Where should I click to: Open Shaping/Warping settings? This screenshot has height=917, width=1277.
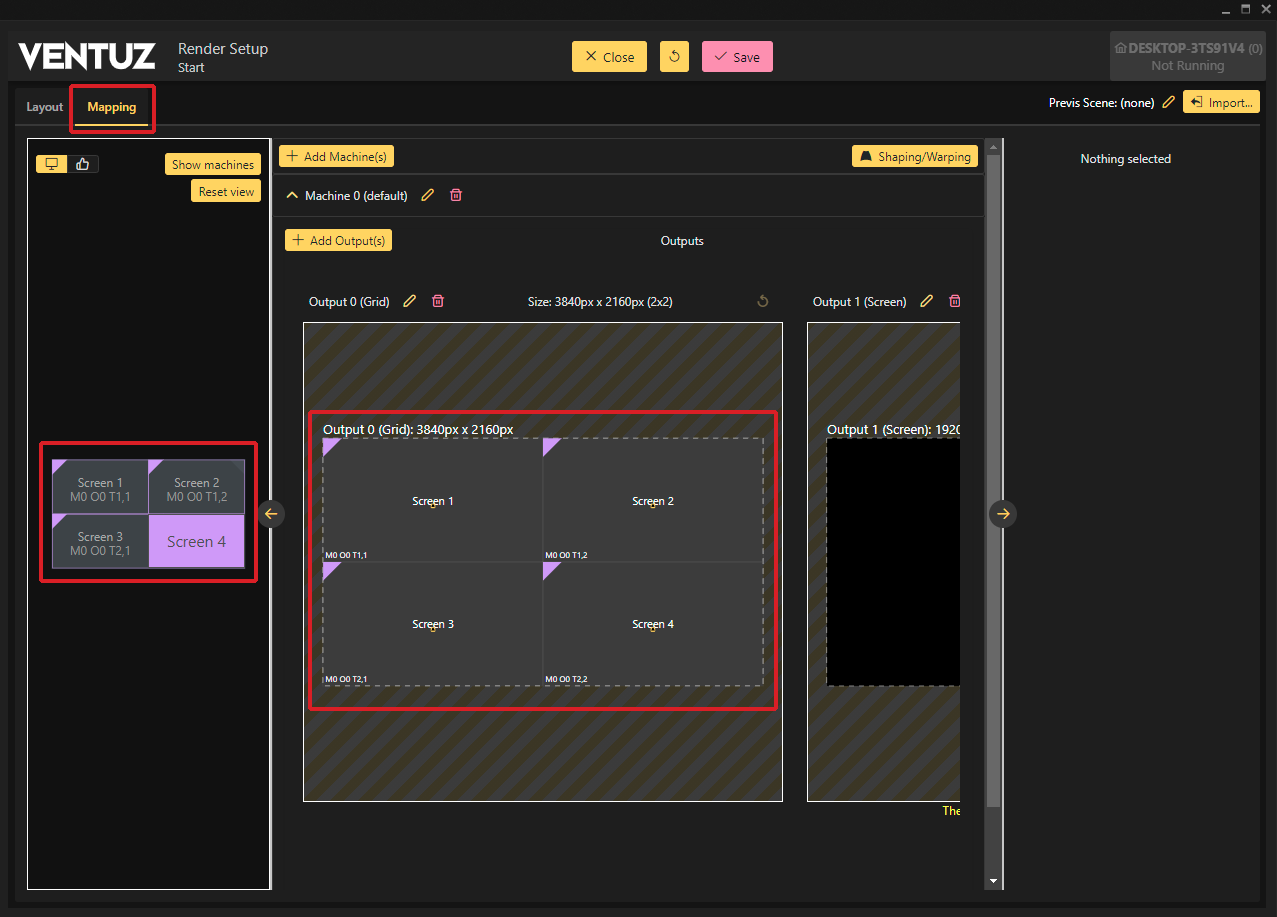(915, 156)
